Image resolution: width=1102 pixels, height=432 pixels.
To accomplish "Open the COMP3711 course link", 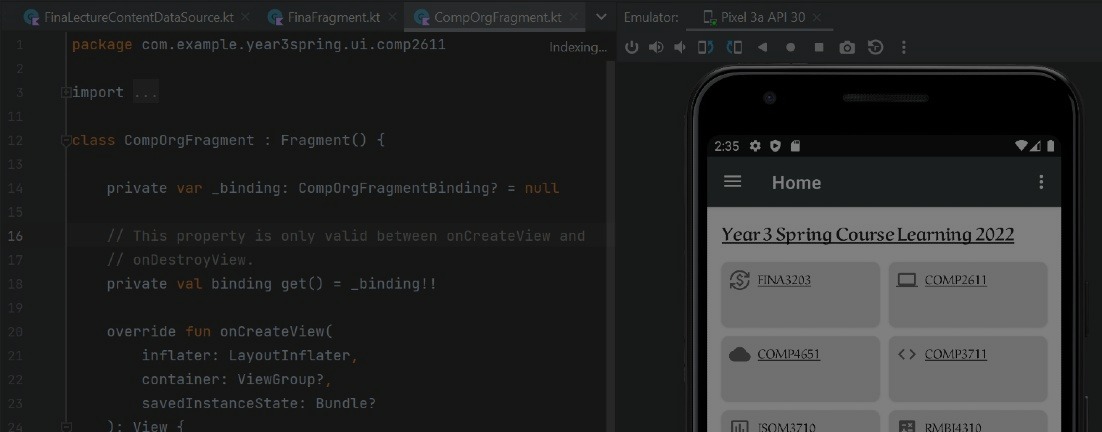I will tap(955, 355).
